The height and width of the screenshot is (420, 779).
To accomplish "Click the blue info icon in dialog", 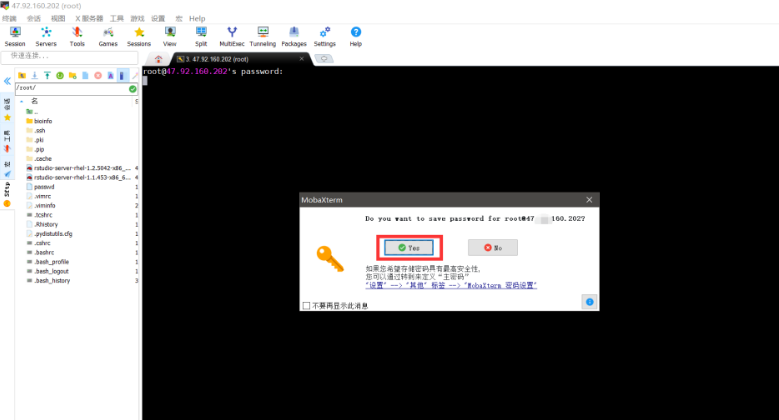I will coord(589,301).
